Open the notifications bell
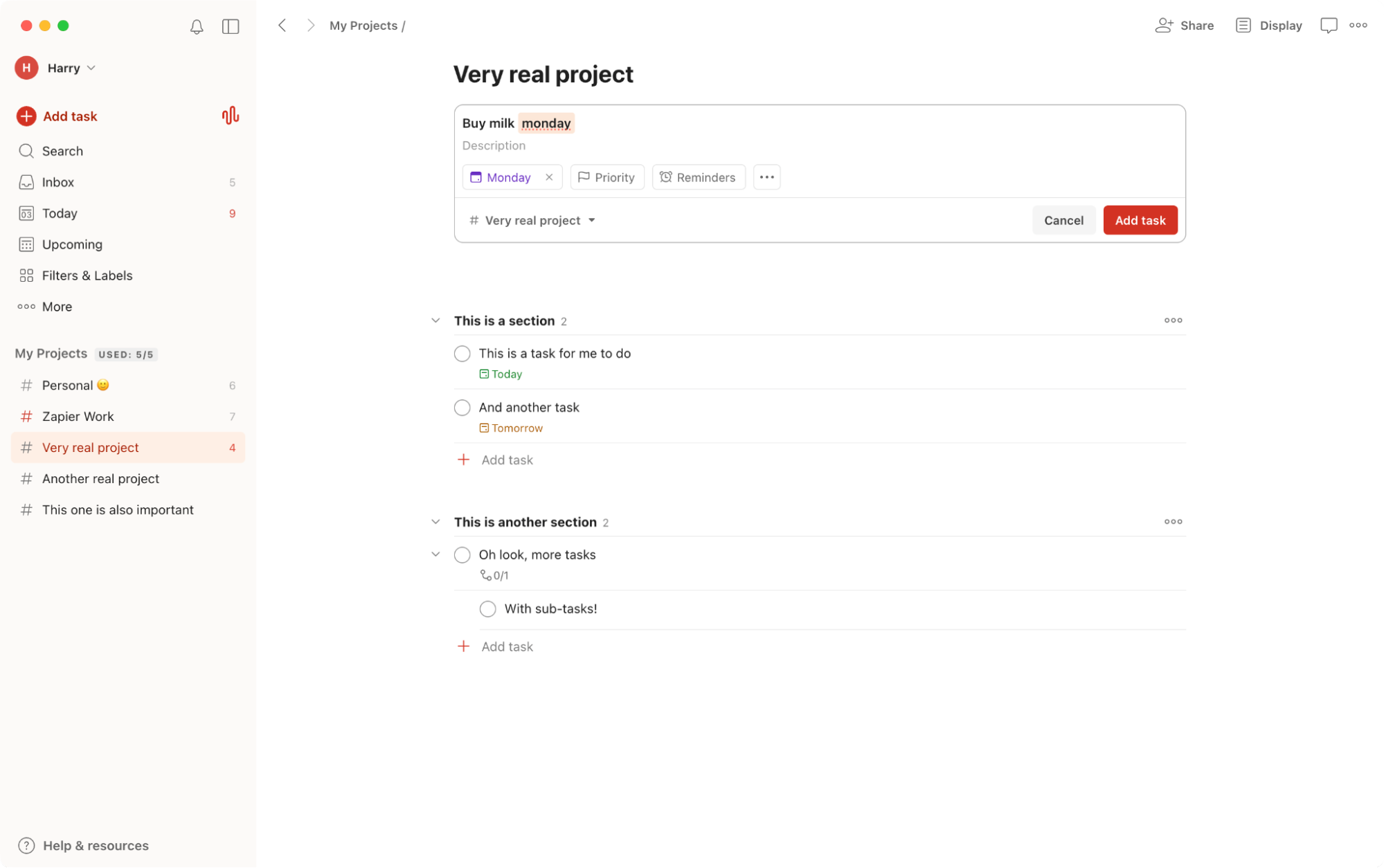This screenshot has height=868, width=1384. point(196,26)
